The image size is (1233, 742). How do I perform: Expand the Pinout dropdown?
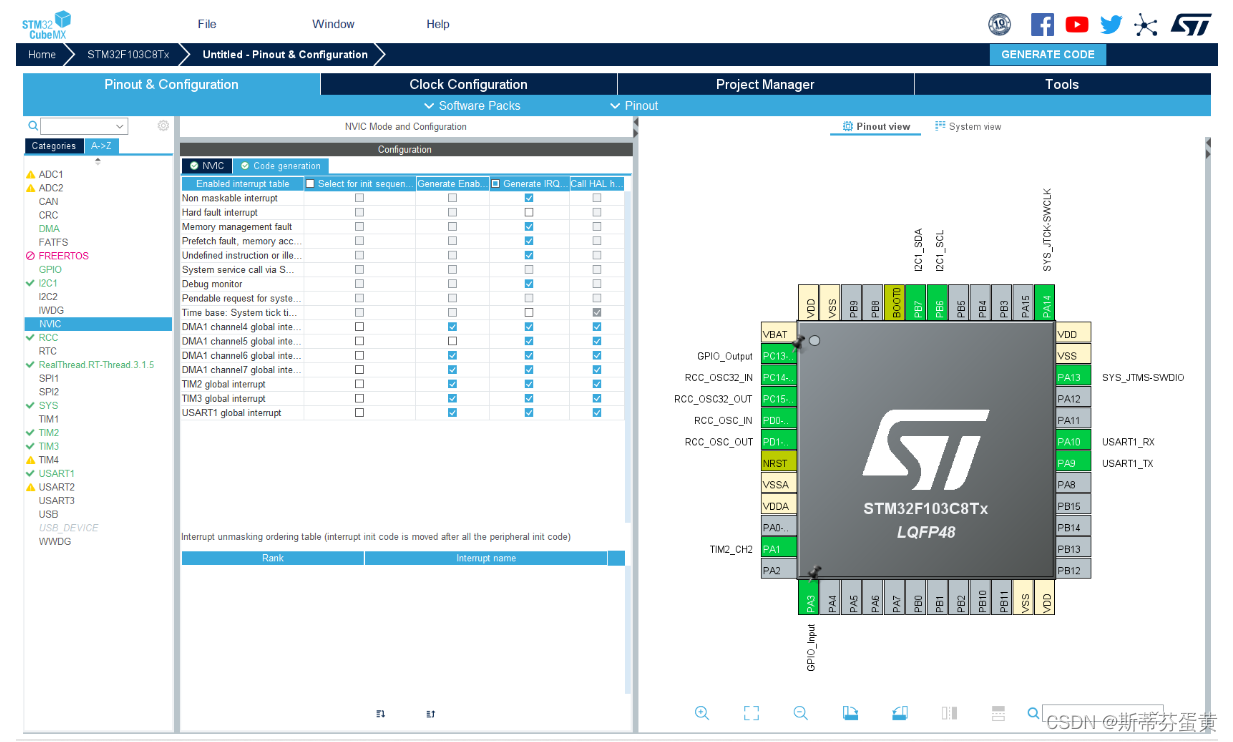click(x=634, y=106)
